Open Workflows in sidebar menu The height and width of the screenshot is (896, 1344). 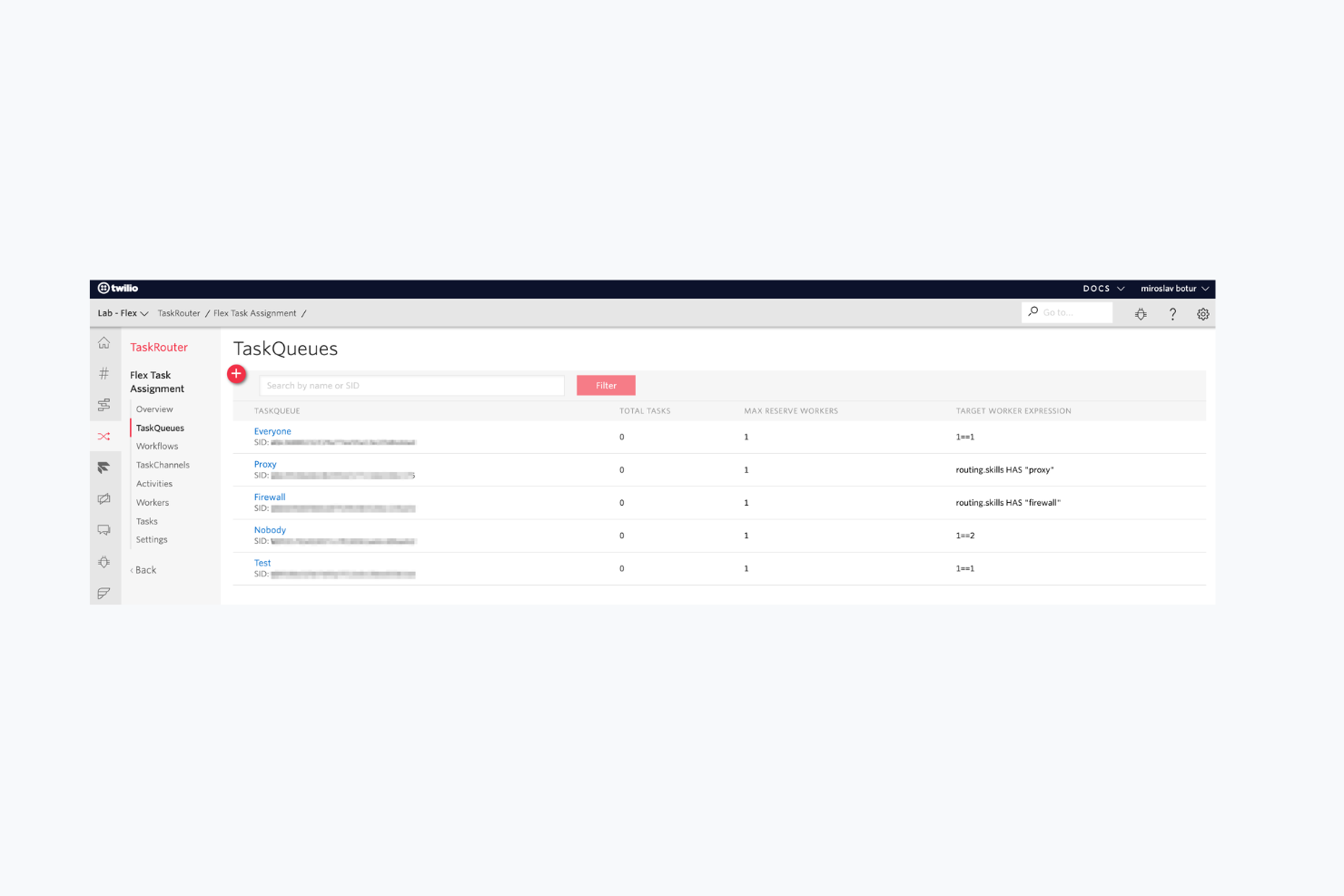point(157,447)
